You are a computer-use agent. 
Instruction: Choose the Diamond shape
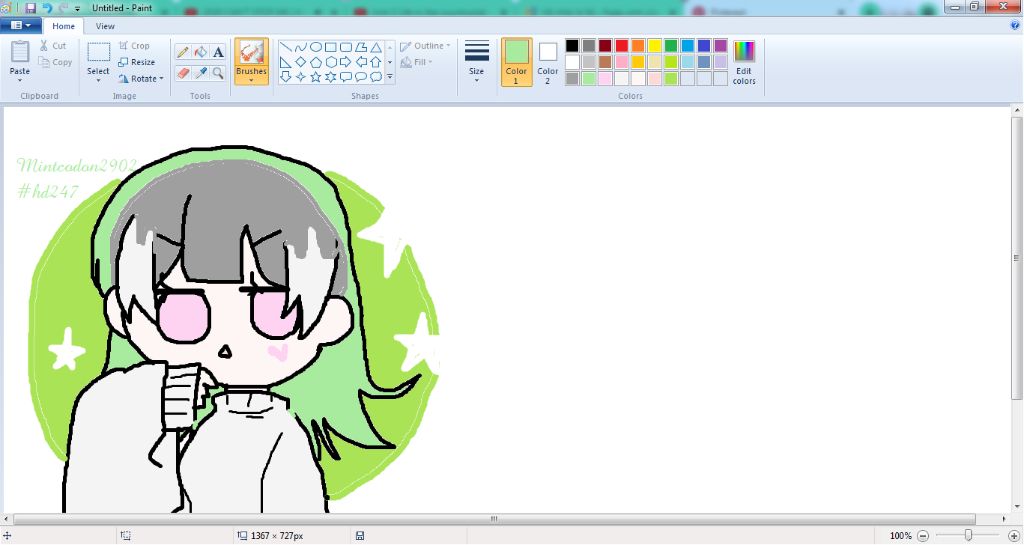pyautogui.click(x=300, y=62)
